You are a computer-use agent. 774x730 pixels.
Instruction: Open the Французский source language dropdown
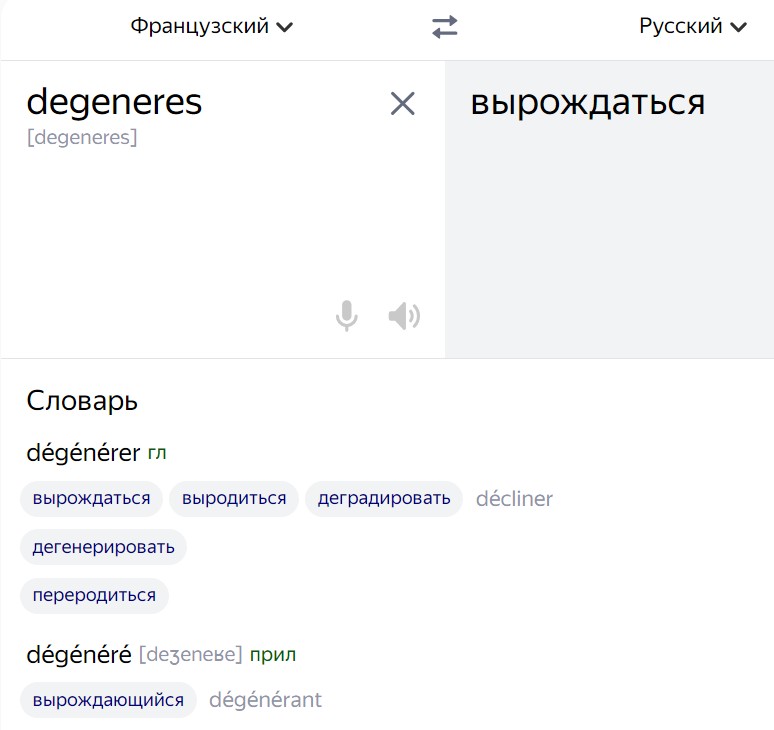coord(212,26)
